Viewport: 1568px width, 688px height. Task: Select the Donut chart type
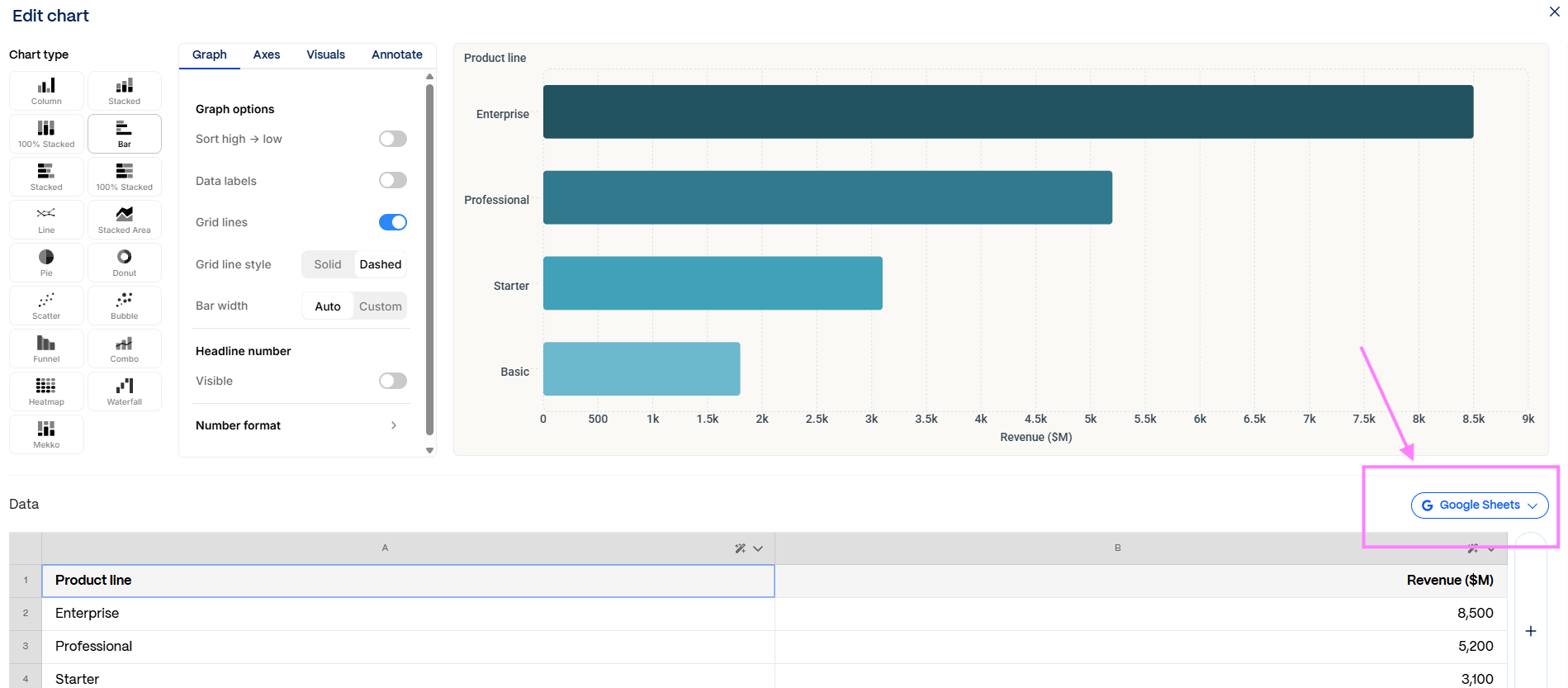pos(125,263)
